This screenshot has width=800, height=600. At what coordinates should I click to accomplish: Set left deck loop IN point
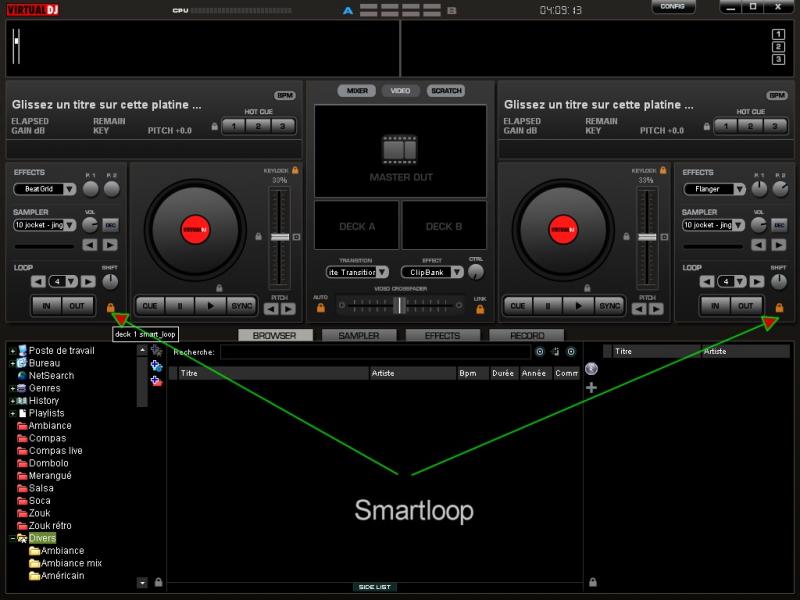point(46,306)
